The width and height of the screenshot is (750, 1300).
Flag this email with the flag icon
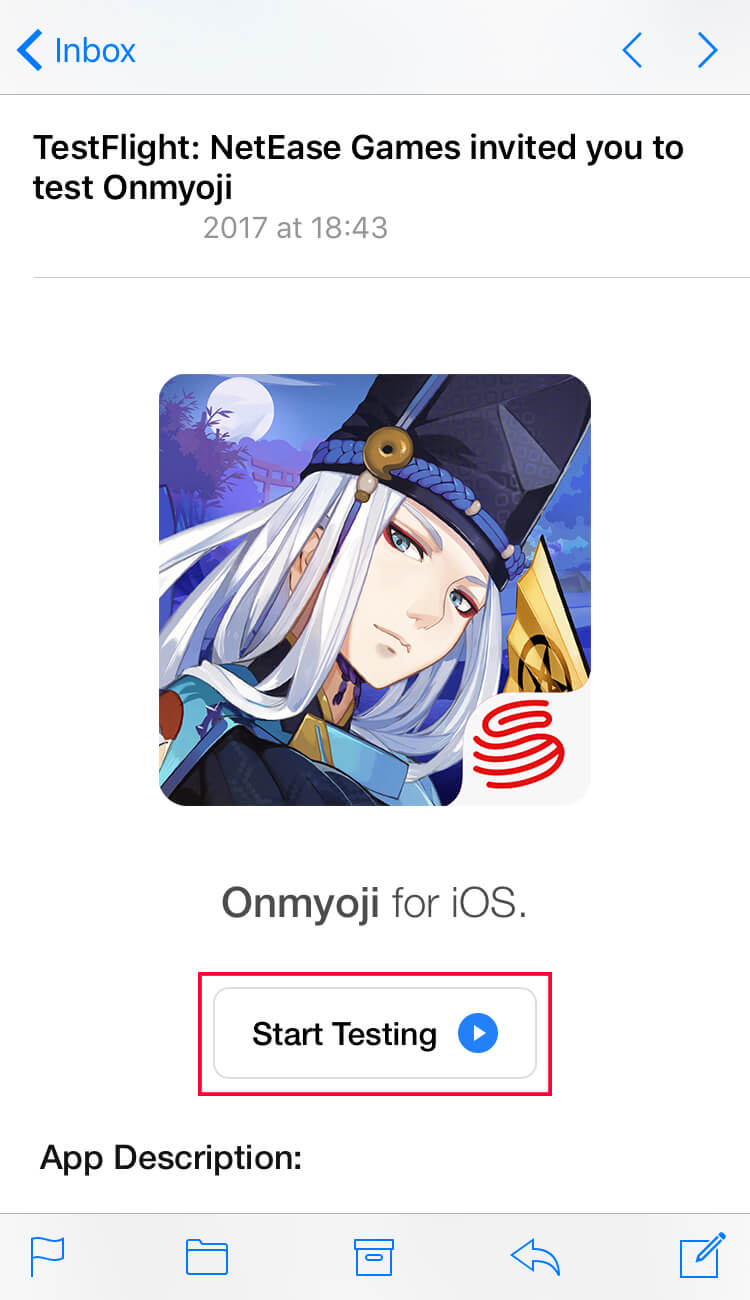(x=47, y=1256)
